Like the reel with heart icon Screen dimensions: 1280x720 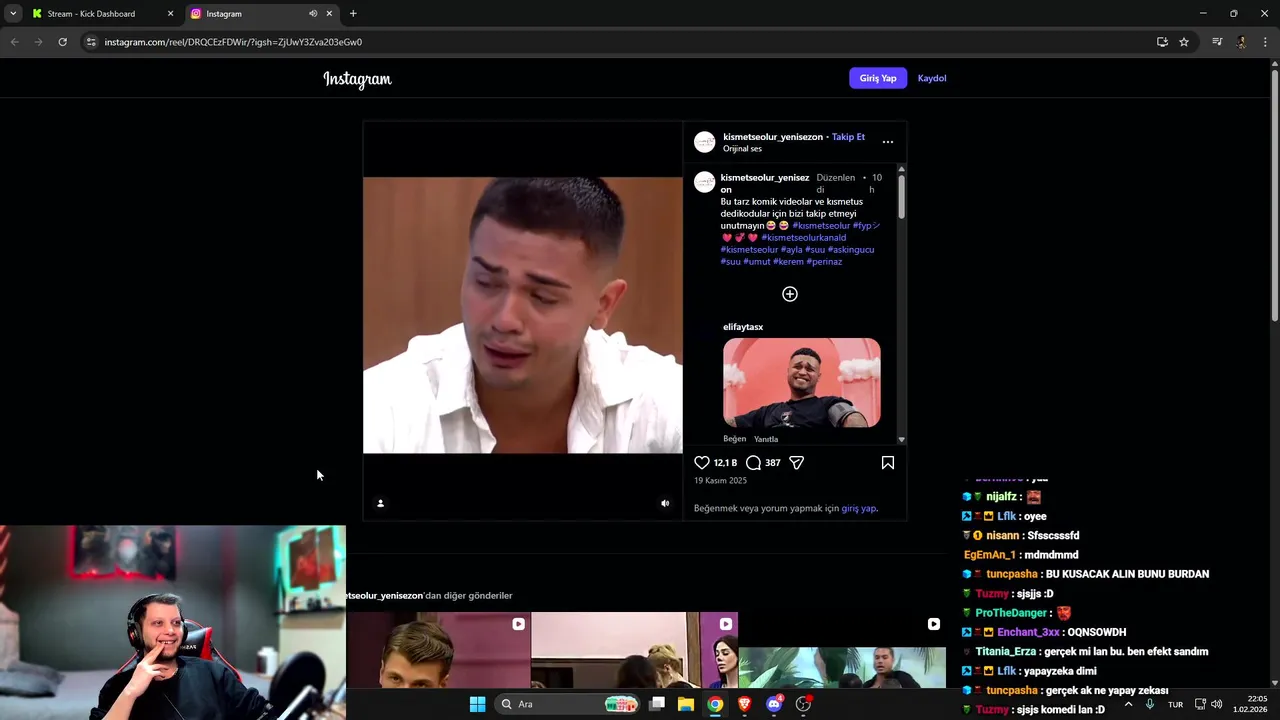click(702, 463)
